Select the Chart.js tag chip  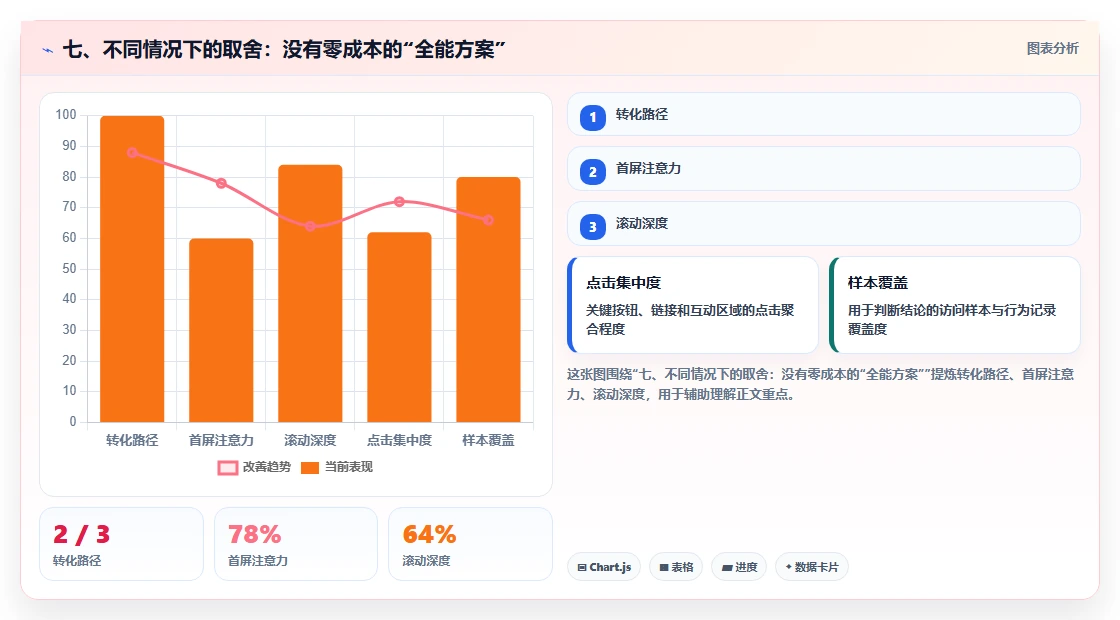pos(604,567)
